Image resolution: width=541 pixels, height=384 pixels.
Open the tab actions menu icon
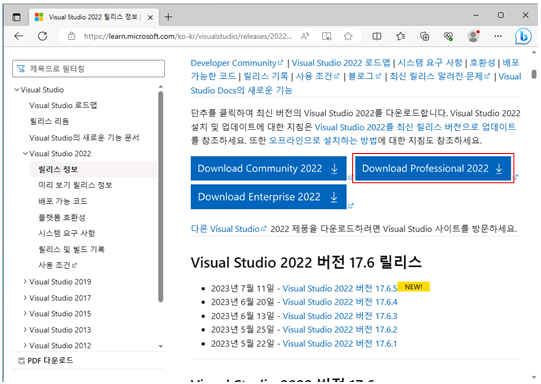[16, 17]
